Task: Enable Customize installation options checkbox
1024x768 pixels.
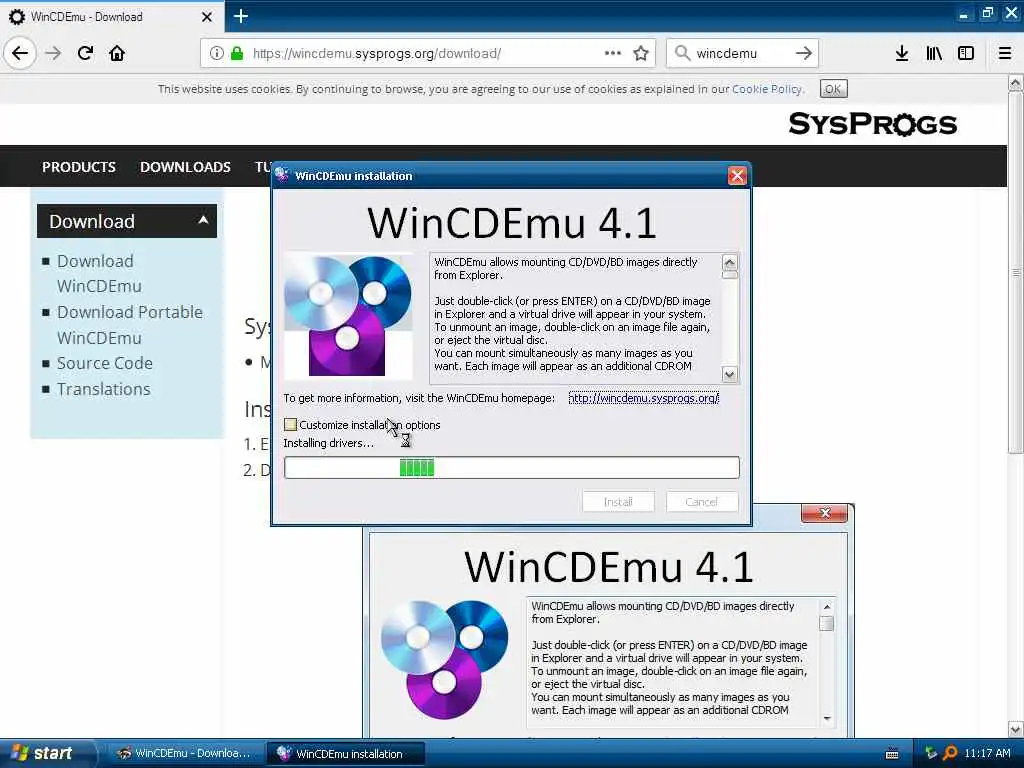Action: tap(291, 424)
